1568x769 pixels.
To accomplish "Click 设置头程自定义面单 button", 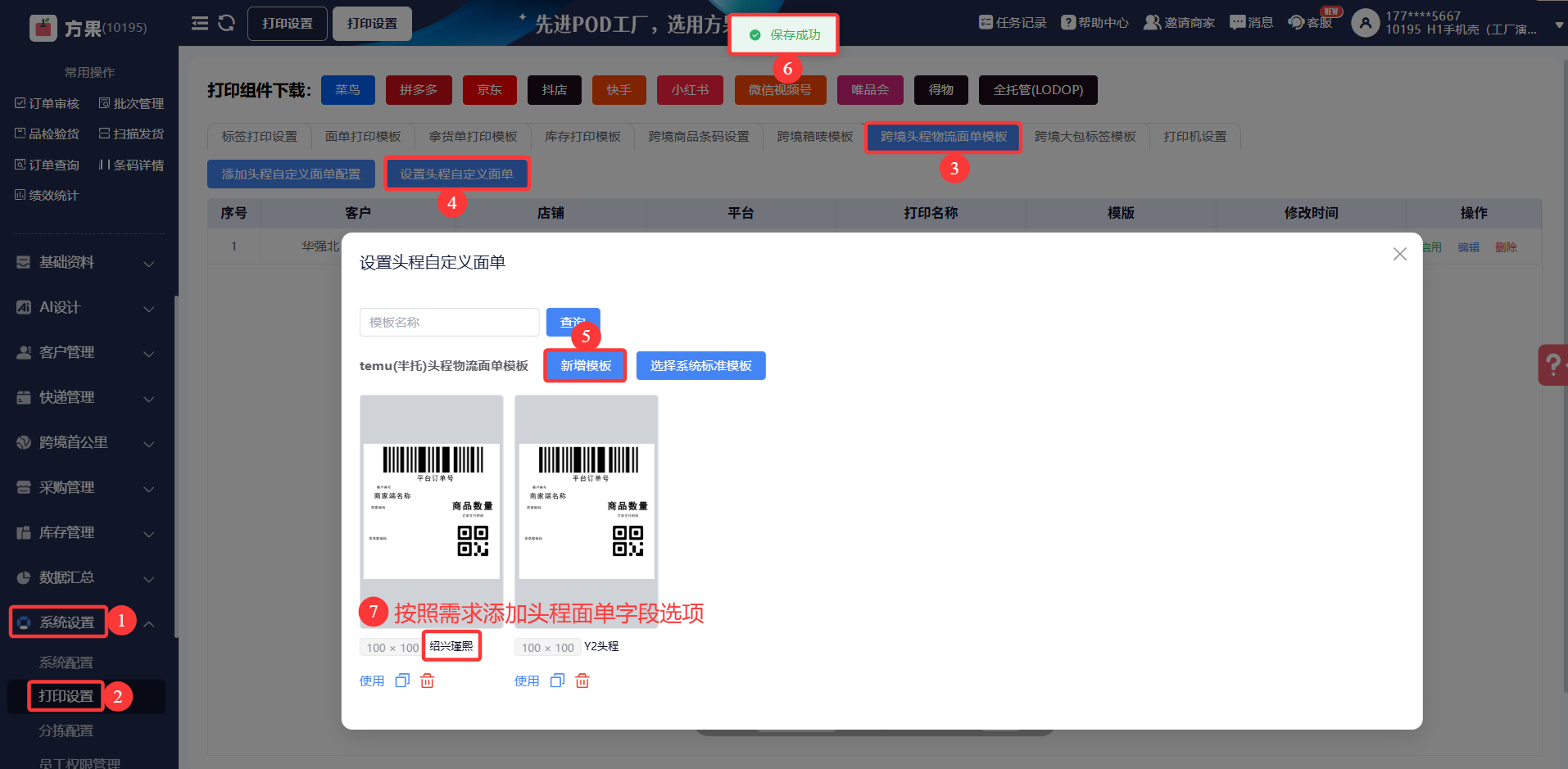I will tap(456, 174).
